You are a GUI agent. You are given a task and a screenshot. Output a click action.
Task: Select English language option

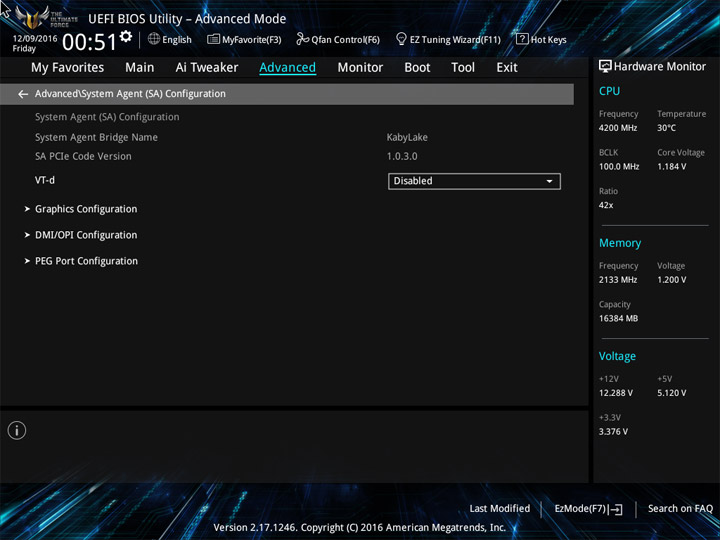pyautogui.click(x=177, y=39)
